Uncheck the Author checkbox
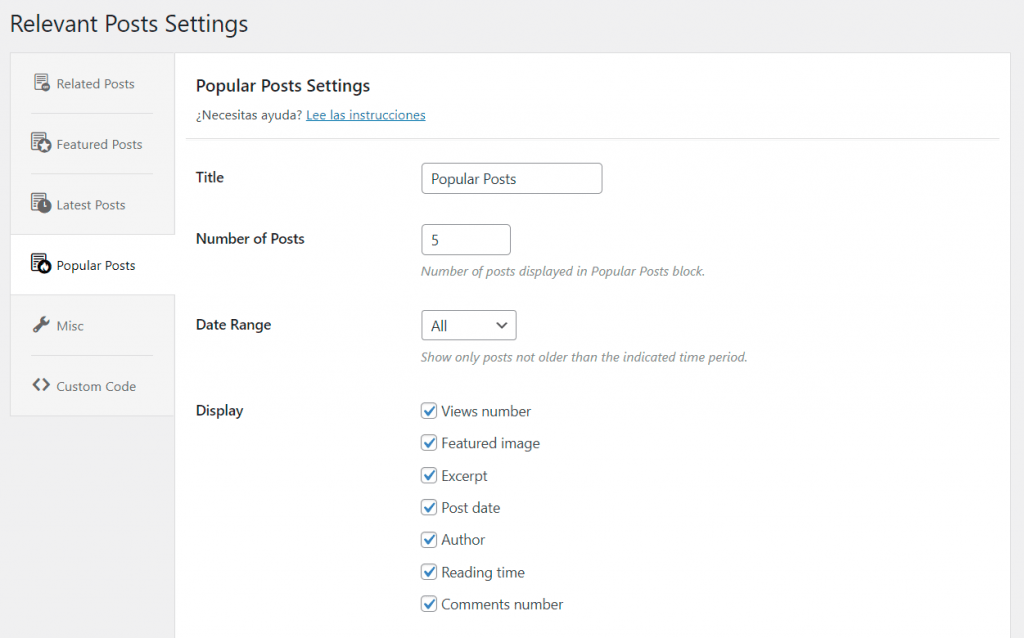Image resolution: width=1024 pixels, height=638 pixels. click(429, 539)
